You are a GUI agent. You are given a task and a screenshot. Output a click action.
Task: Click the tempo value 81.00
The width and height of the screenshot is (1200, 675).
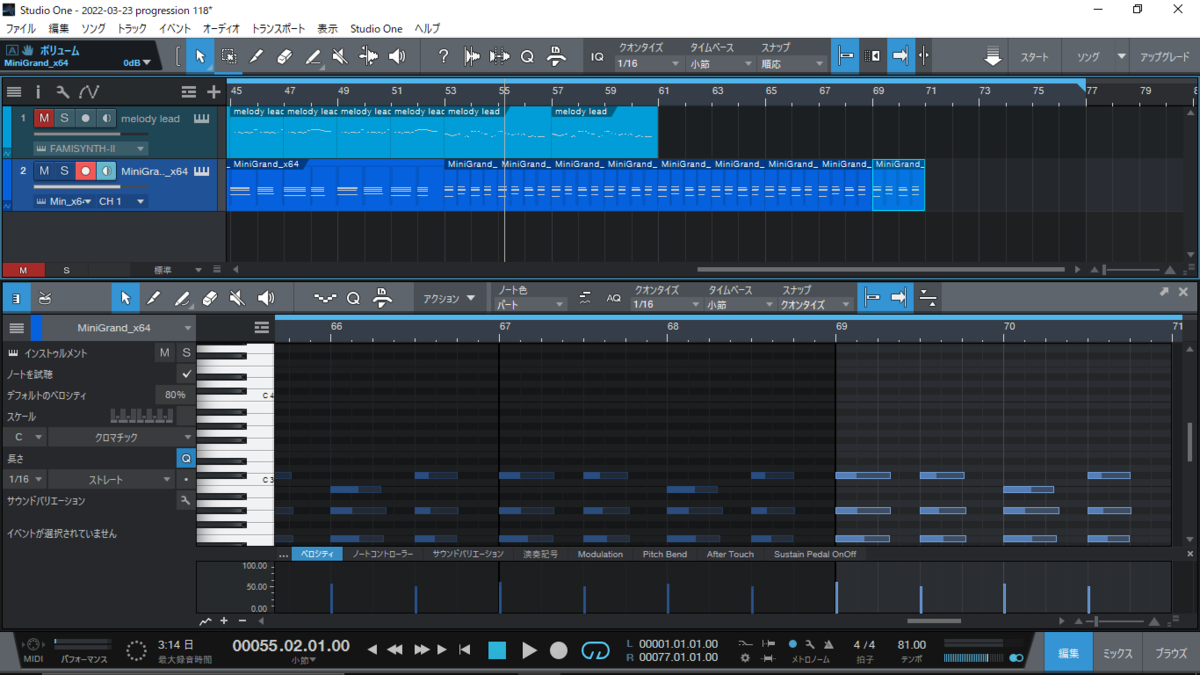pos(911,645)
